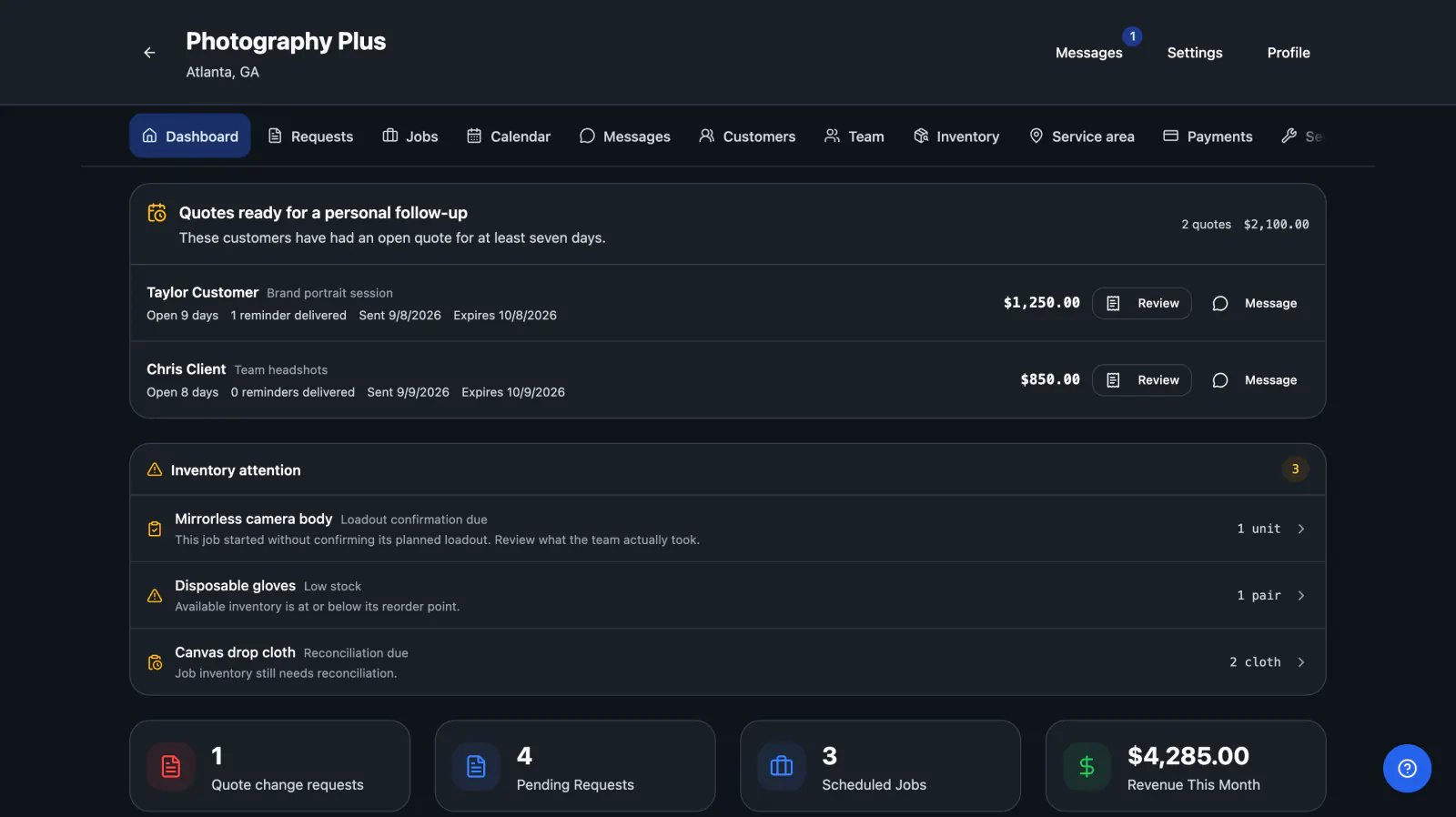The width and height of the screenshot is (1456, 817).
Task: Open the Revenue This Month card
Action: [1186, 766]
